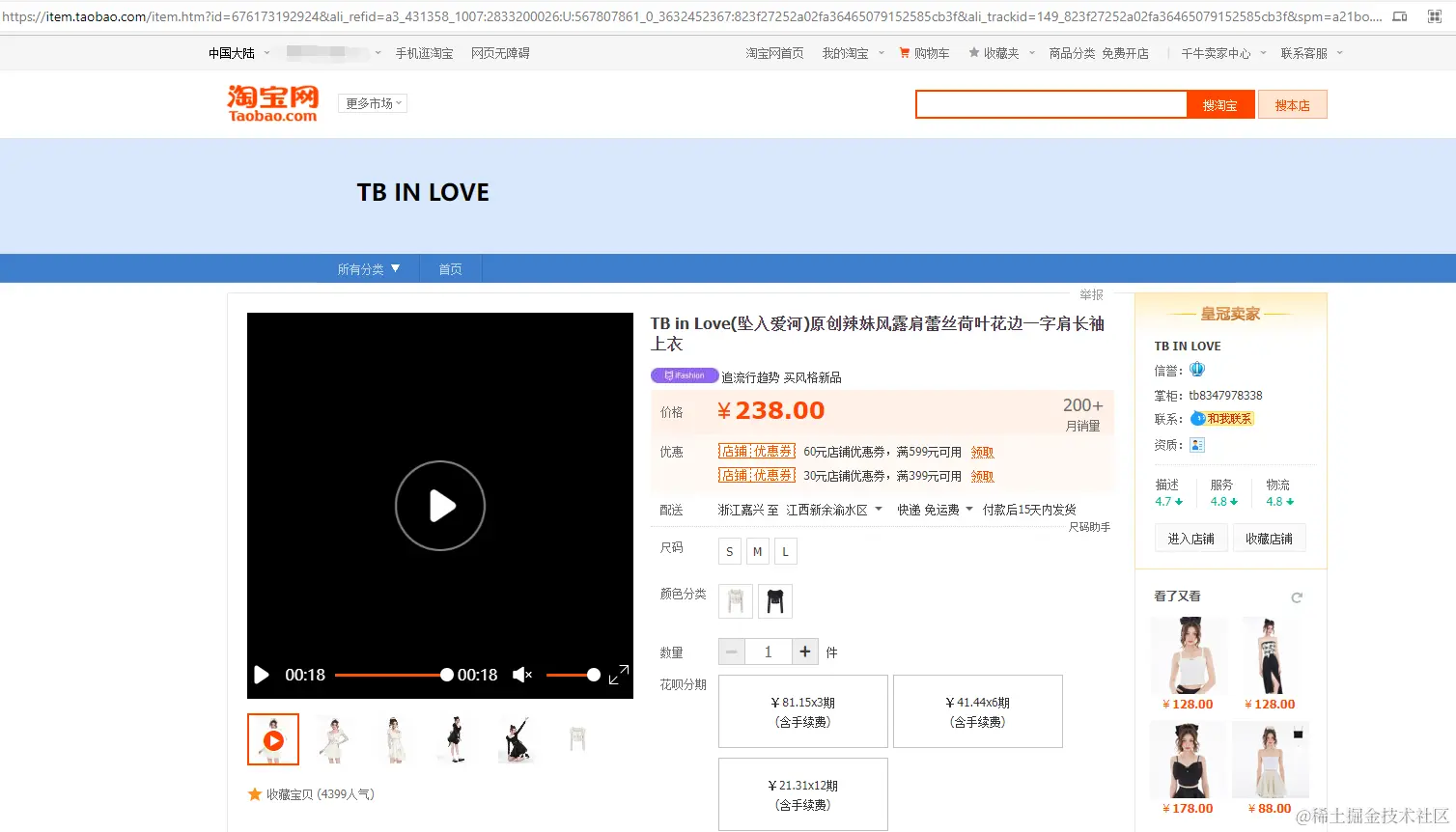The image size is (1456, 832).
Task: Click the orange star next to 收藏宝贝
Action: [255, 794]
